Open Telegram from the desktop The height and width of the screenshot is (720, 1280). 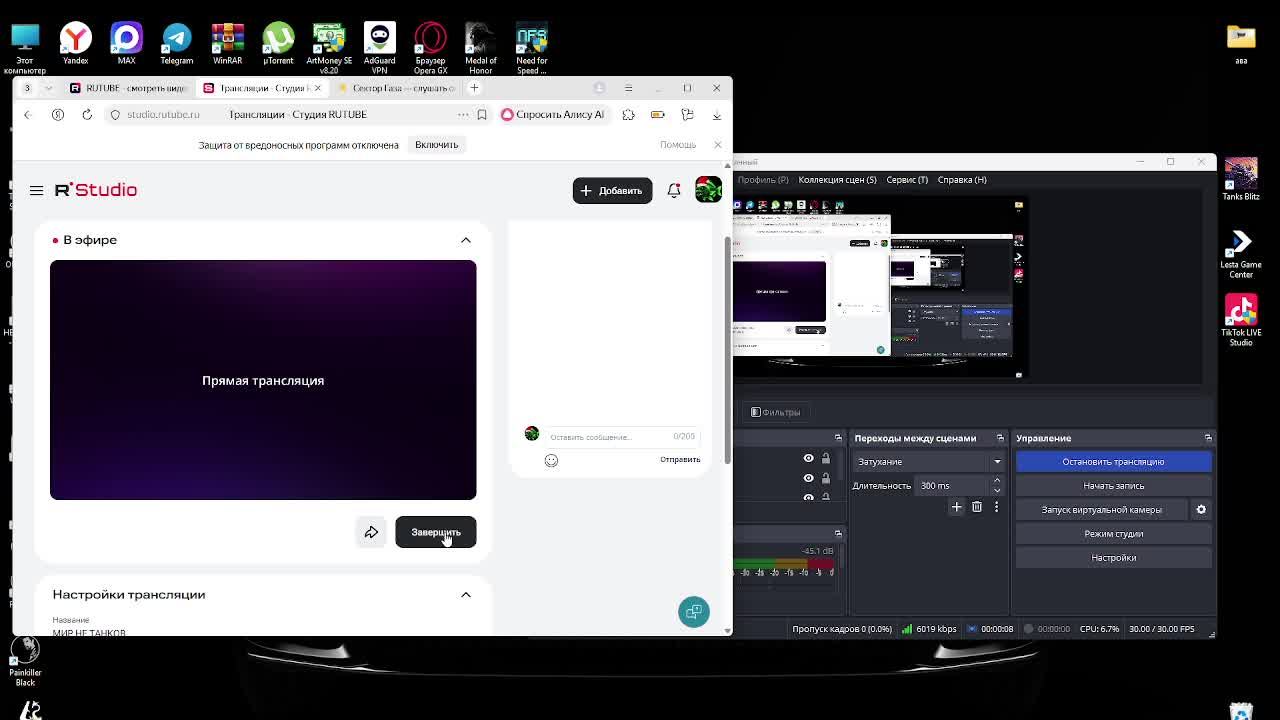pos(177,46)
